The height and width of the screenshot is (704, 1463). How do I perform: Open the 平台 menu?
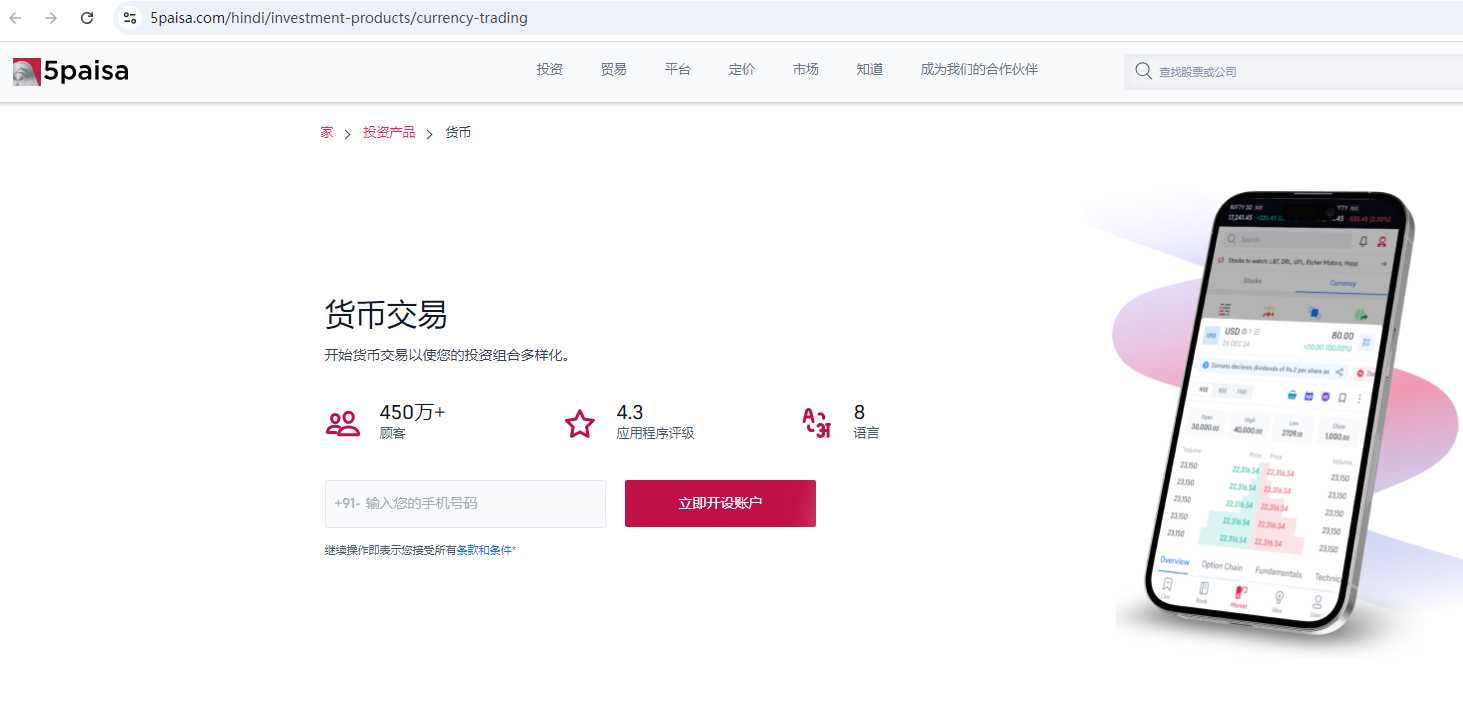click(x=678, y=69)
